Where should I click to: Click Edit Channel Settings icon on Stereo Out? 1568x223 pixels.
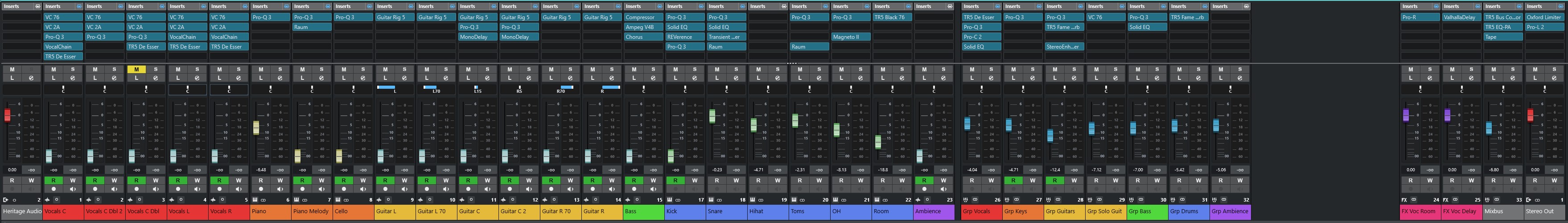(1554, 78)
